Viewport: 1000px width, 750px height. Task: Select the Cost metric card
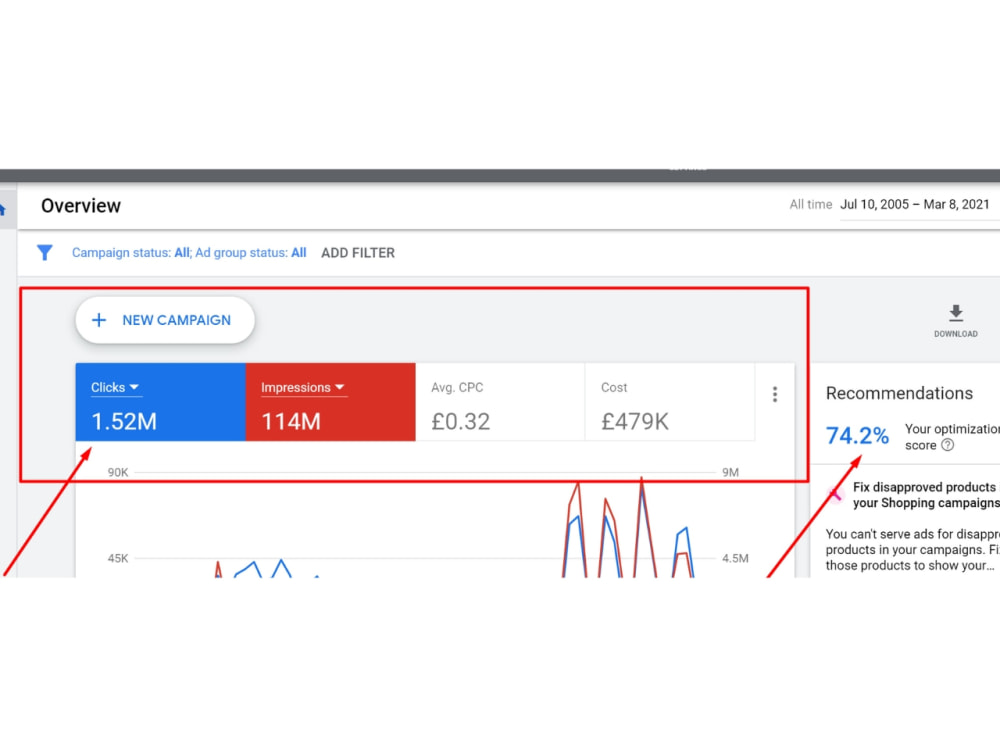[x=670, y=402]
